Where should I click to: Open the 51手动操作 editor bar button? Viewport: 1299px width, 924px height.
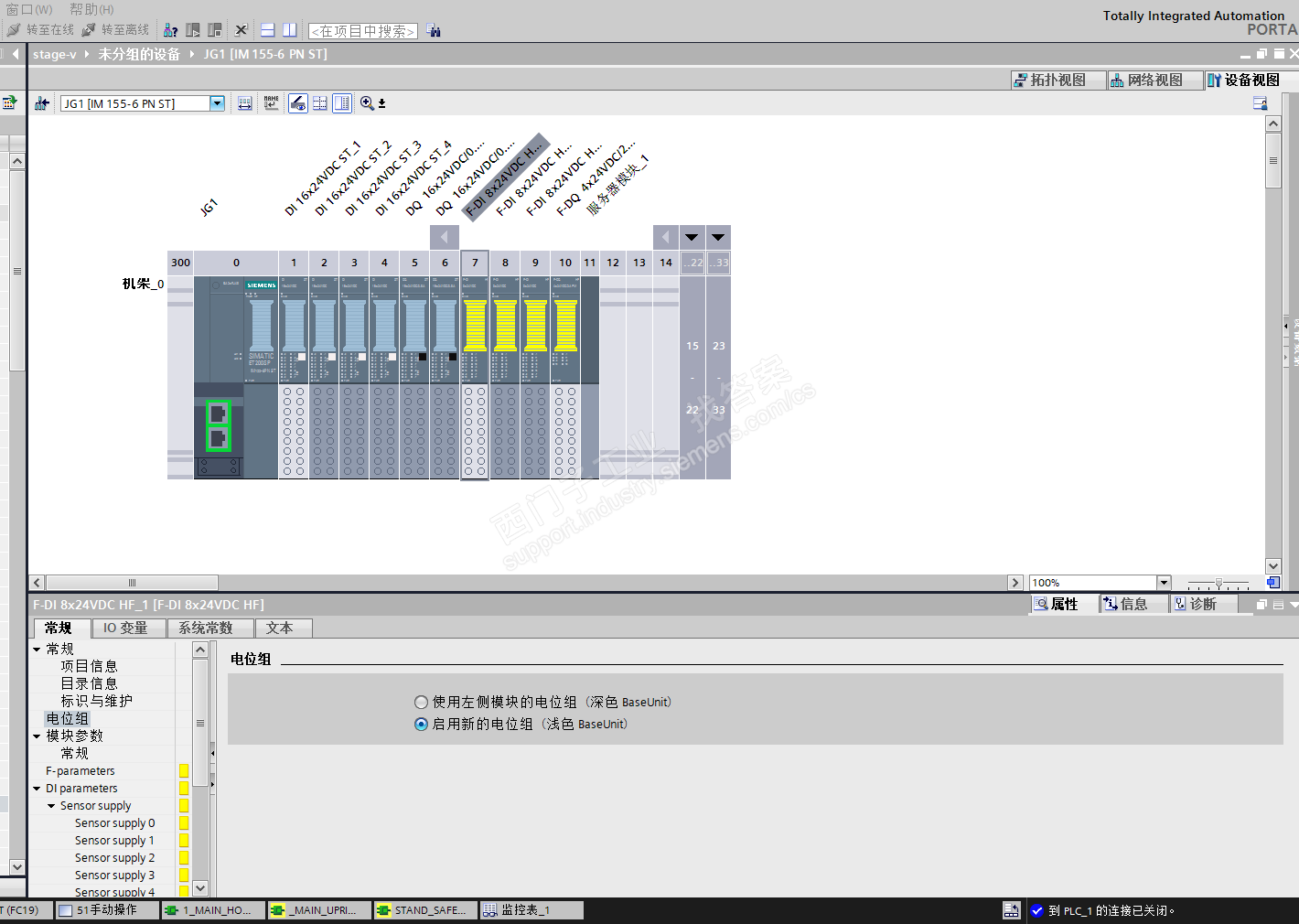(x=106, y=910)
